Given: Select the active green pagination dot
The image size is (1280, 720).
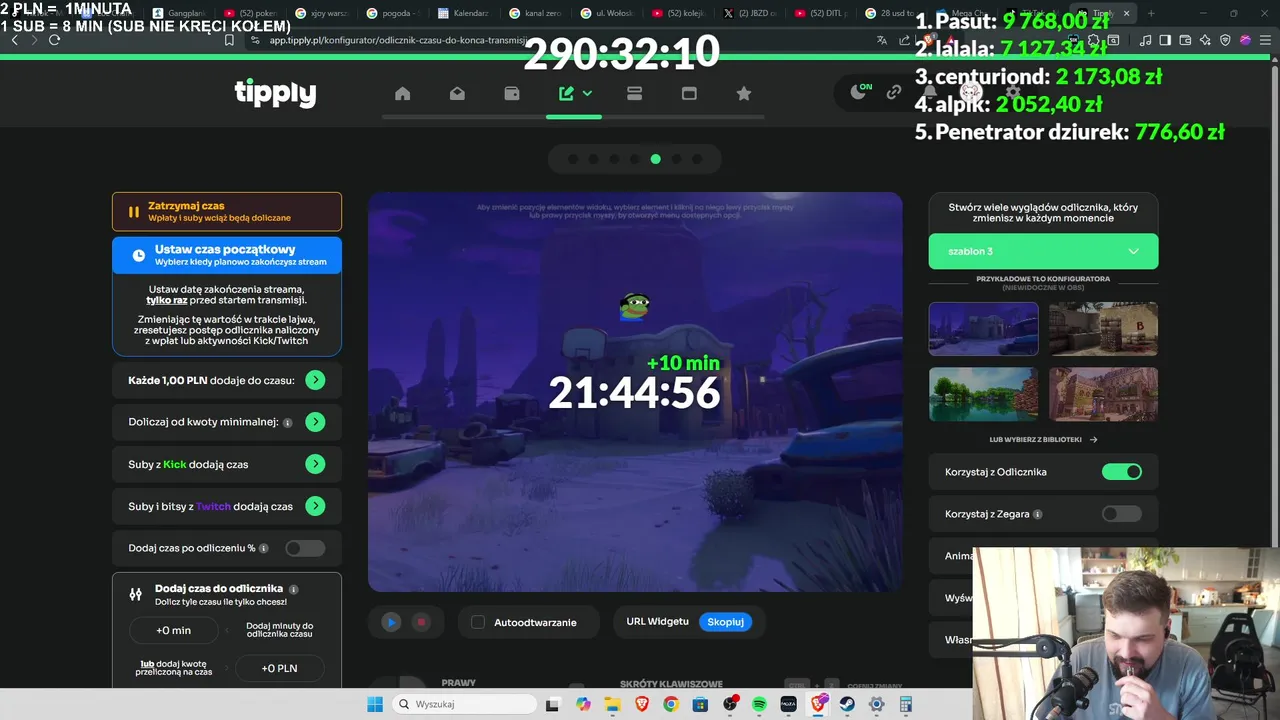Looking at the screenshot, I should pyautogui.click(x=655, y=159).
